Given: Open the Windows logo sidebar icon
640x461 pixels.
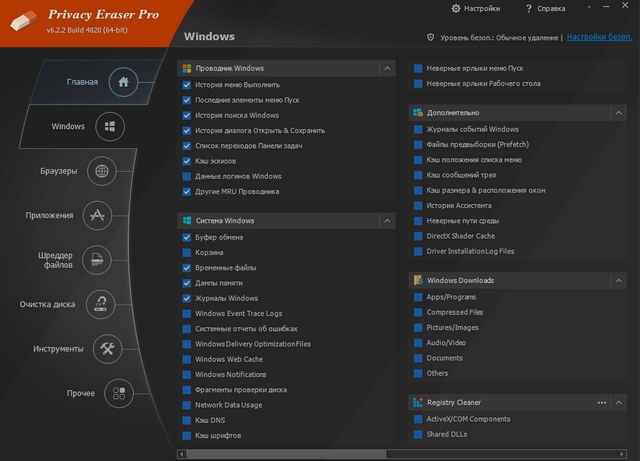Looking at the screenshot, I should point(110,126).
